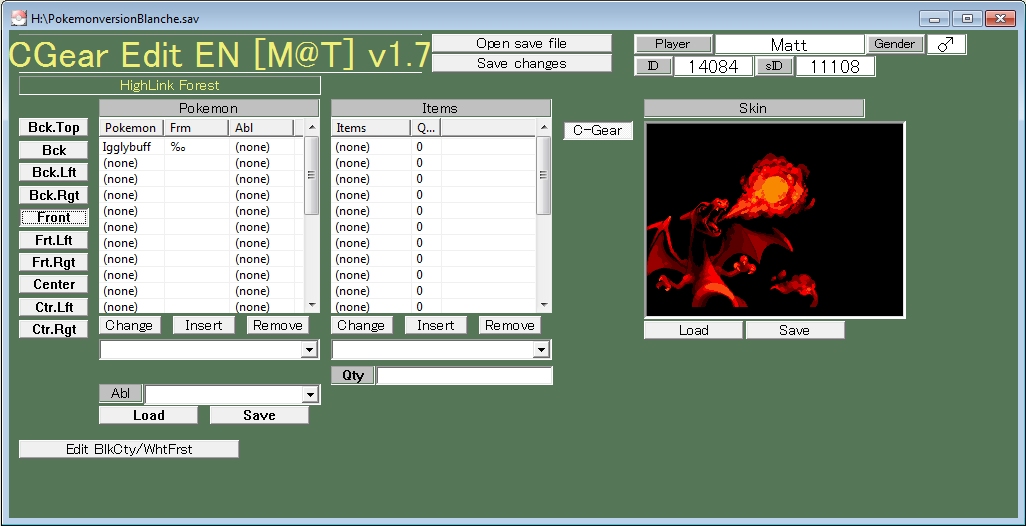Click the Abl column header
Screen dimensions: 1026x526
tap(261, 128)
